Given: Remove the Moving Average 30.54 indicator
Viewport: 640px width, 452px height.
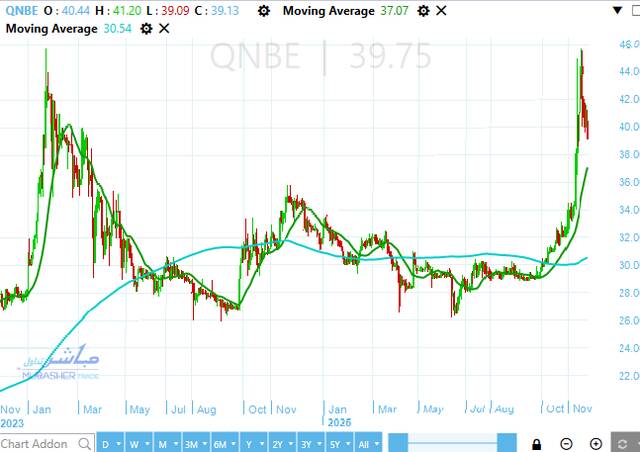Looking at the screenshot, I should [165, 28].
